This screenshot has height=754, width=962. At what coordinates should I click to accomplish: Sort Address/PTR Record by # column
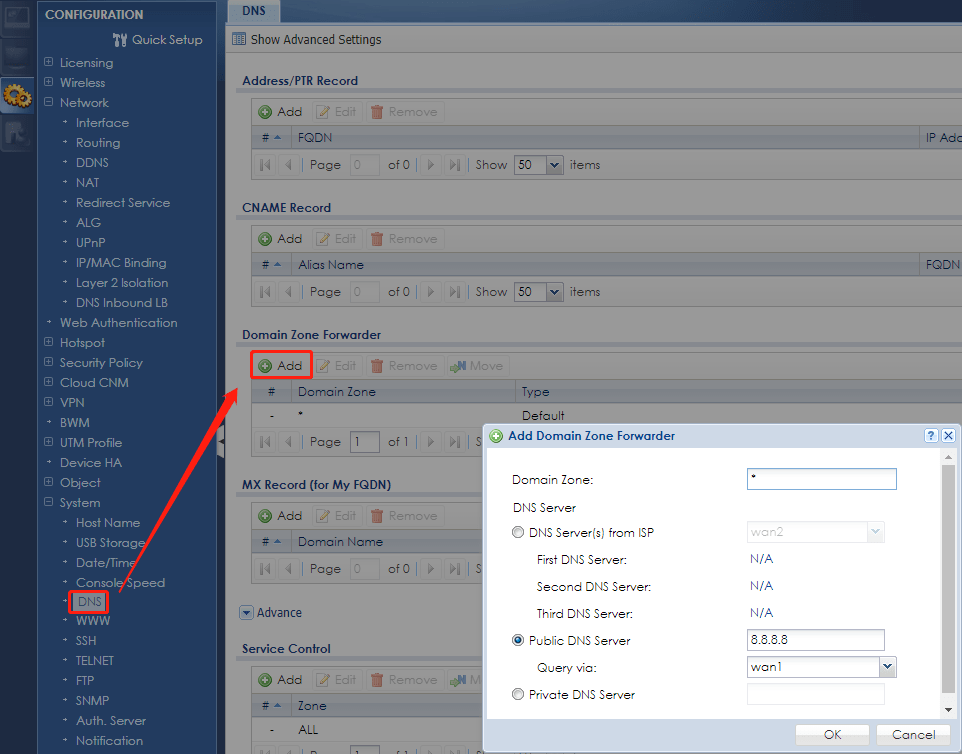click(271, 138)
